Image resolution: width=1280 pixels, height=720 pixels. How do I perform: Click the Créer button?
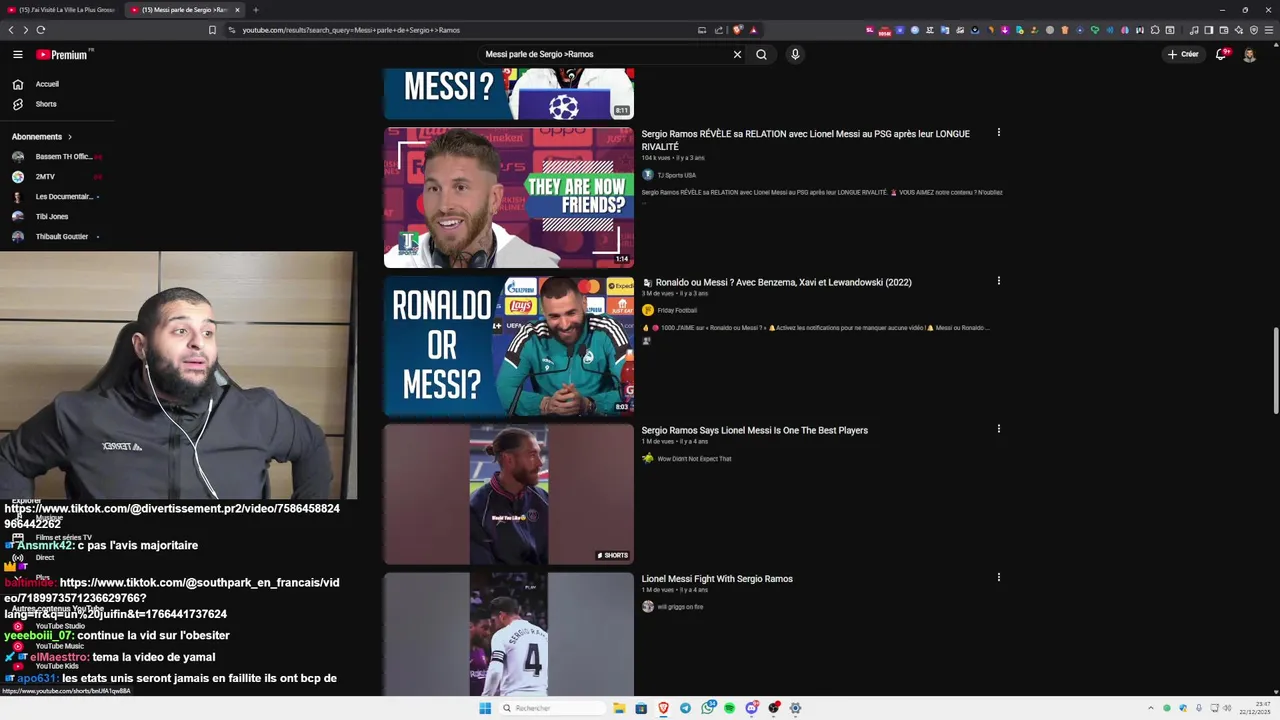[1183, 55]
